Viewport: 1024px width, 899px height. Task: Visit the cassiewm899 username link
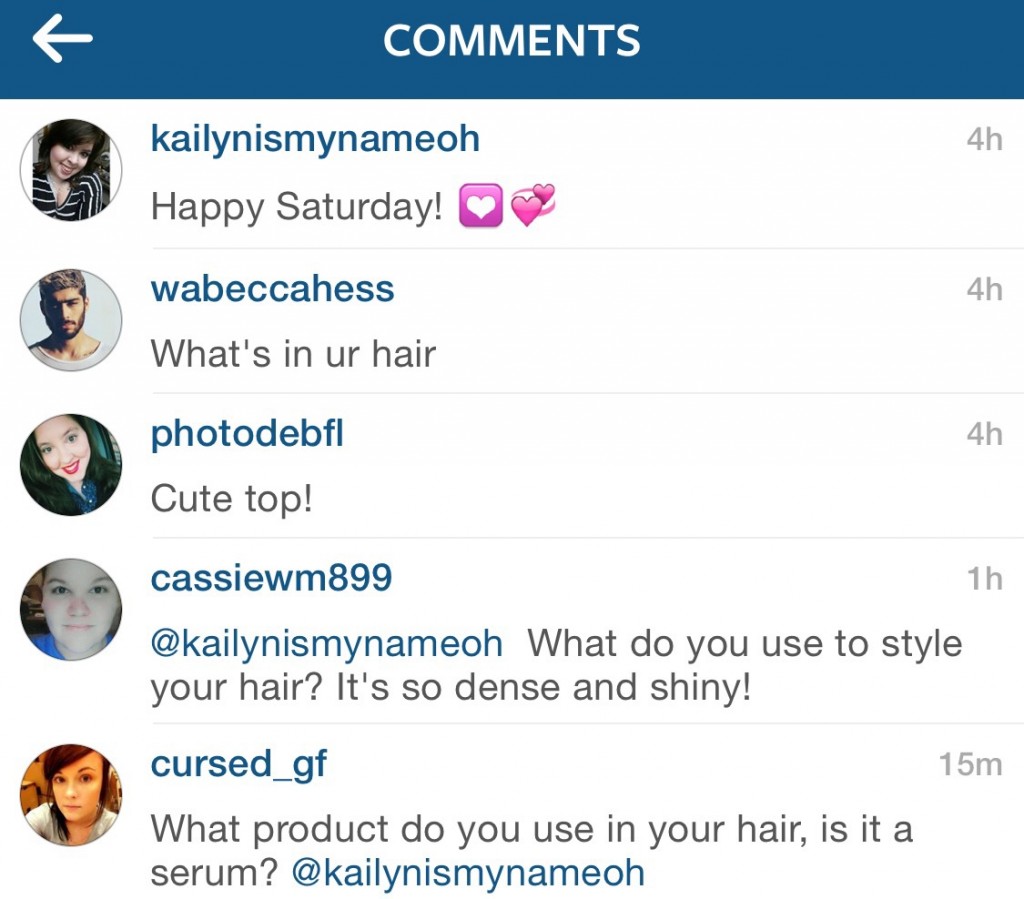[271, 578]
